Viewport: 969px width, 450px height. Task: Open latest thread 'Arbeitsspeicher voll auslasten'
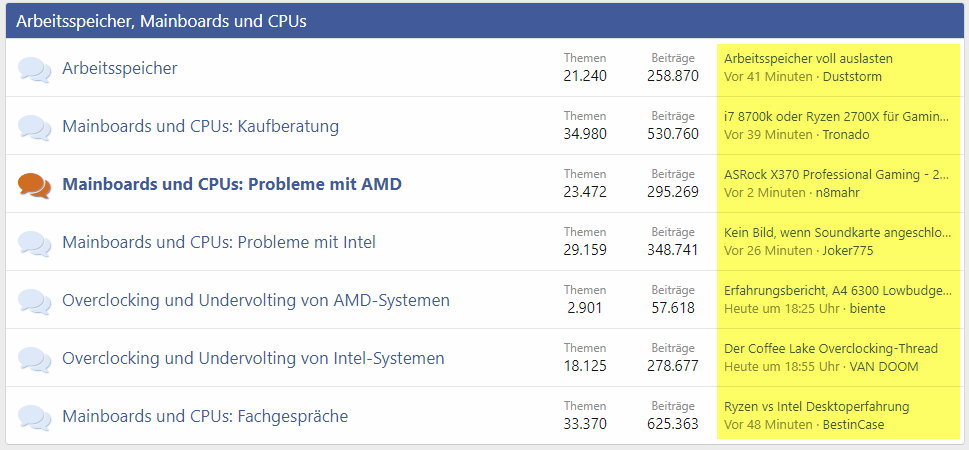(808, 58)
